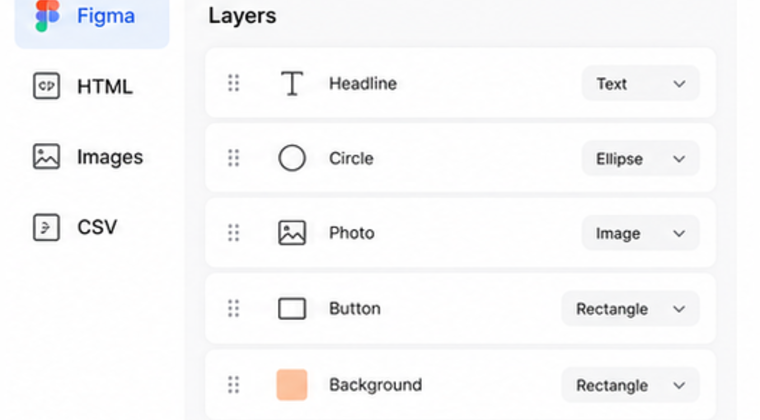Open the Rectangle type dropdown for Button

coord(630,309)
